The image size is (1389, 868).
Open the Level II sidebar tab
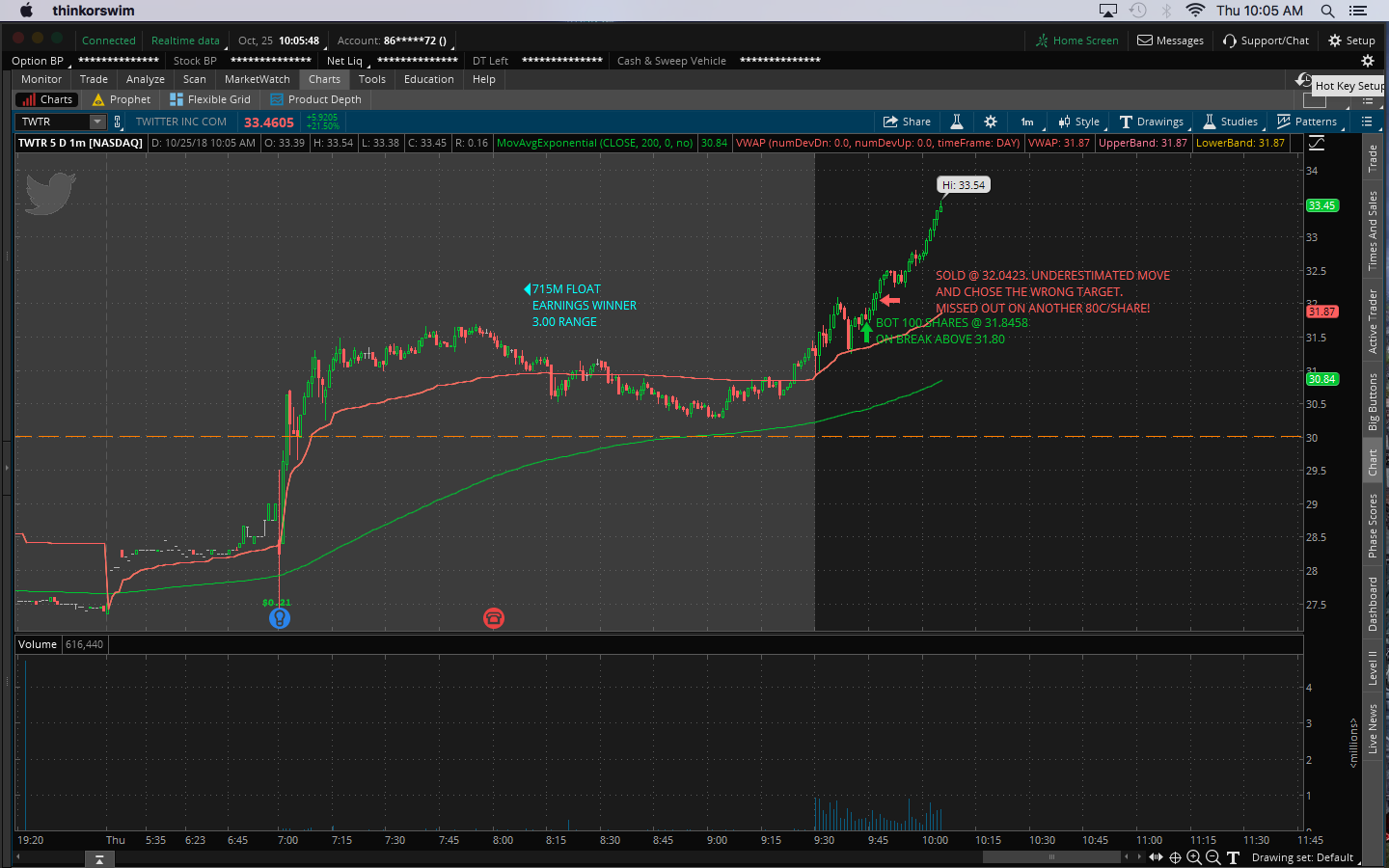(1373, 668)
